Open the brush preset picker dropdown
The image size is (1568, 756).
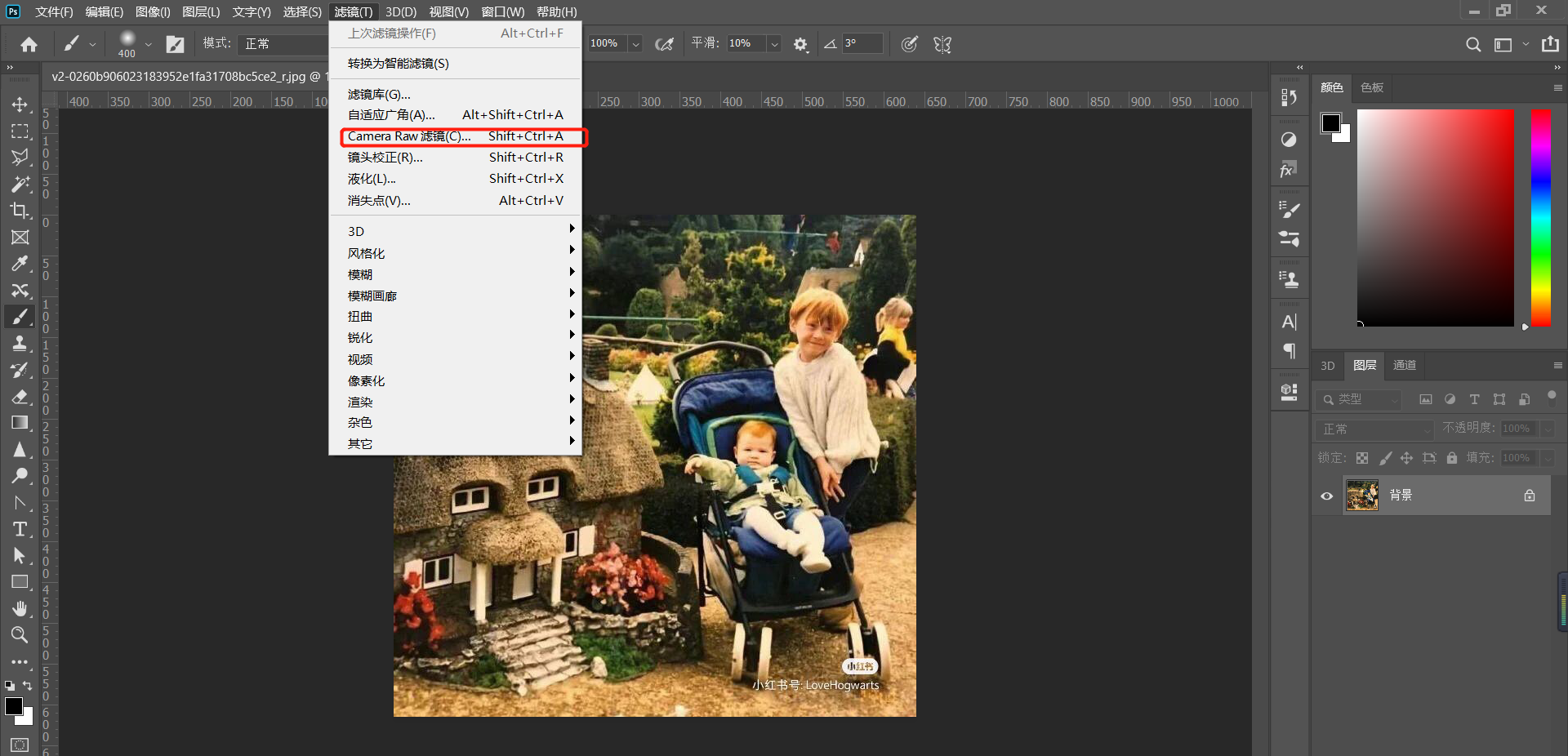click(148, 44)
